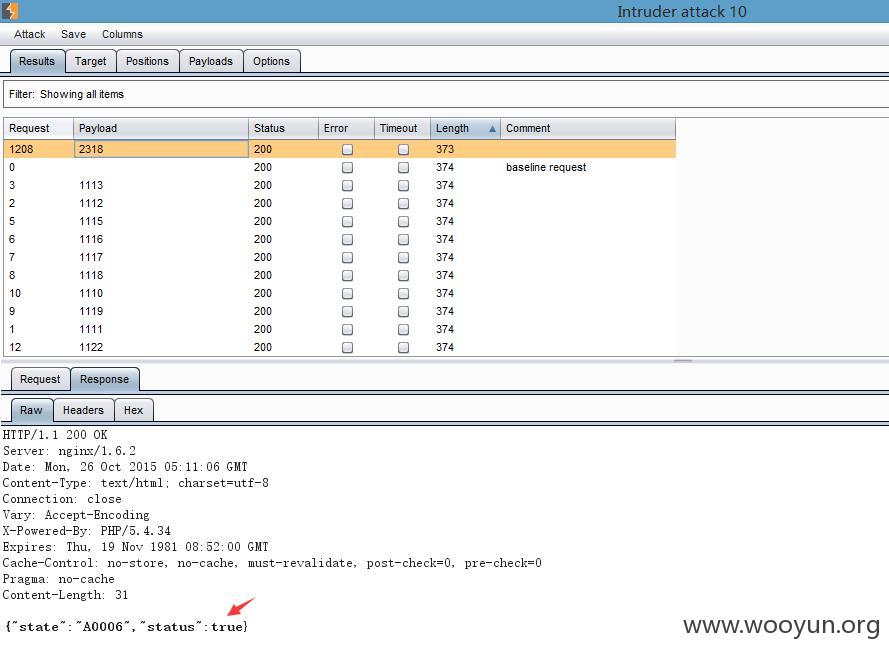Screen dimensions: 889x654
Task: Sort by the Error column header
Action: [346, 128]
